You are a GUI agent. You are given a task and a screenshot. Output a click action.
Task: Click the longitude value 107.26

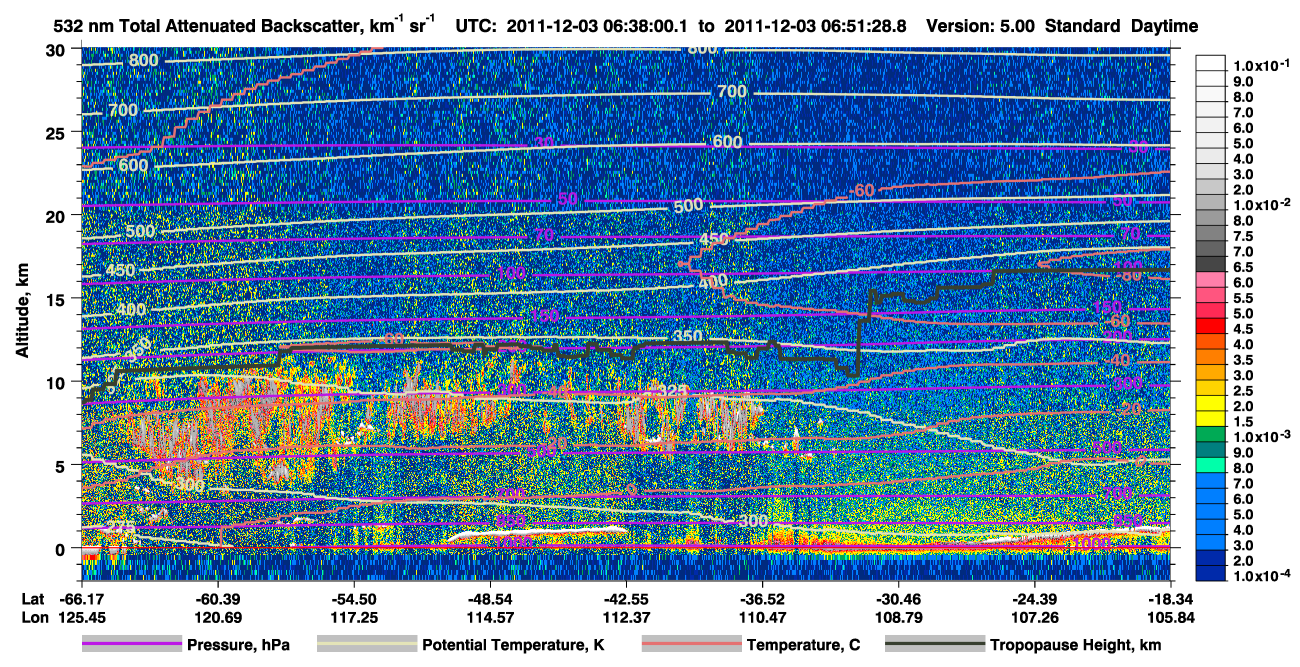click(1034, 616)
